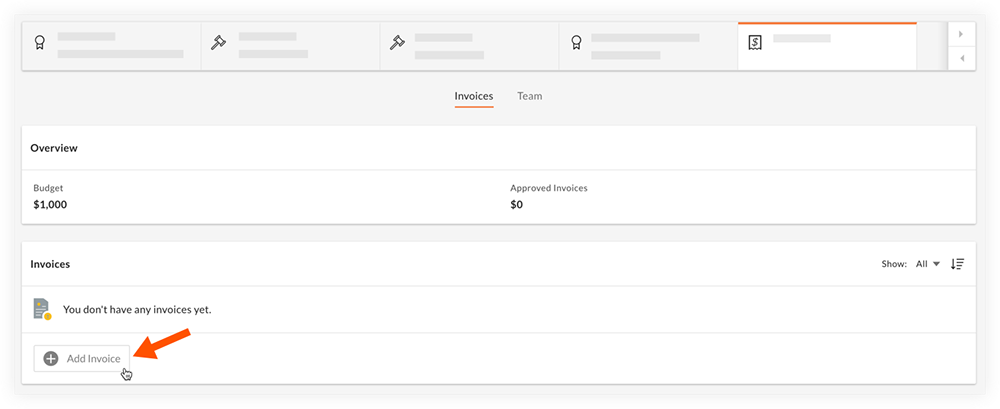Viewport: 1000px width, 409px height.
Task: Open the first award ribbon project tab
Action: pos(112,46)
